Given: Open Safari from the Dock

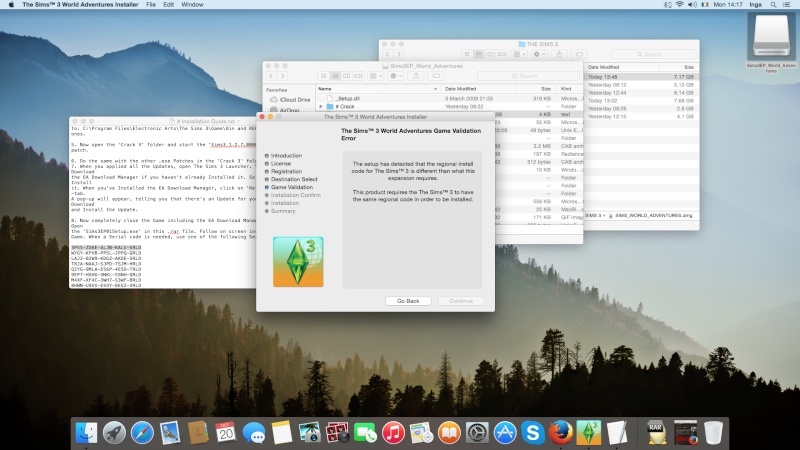Looking at the screenshot, I should pos(142,433).
